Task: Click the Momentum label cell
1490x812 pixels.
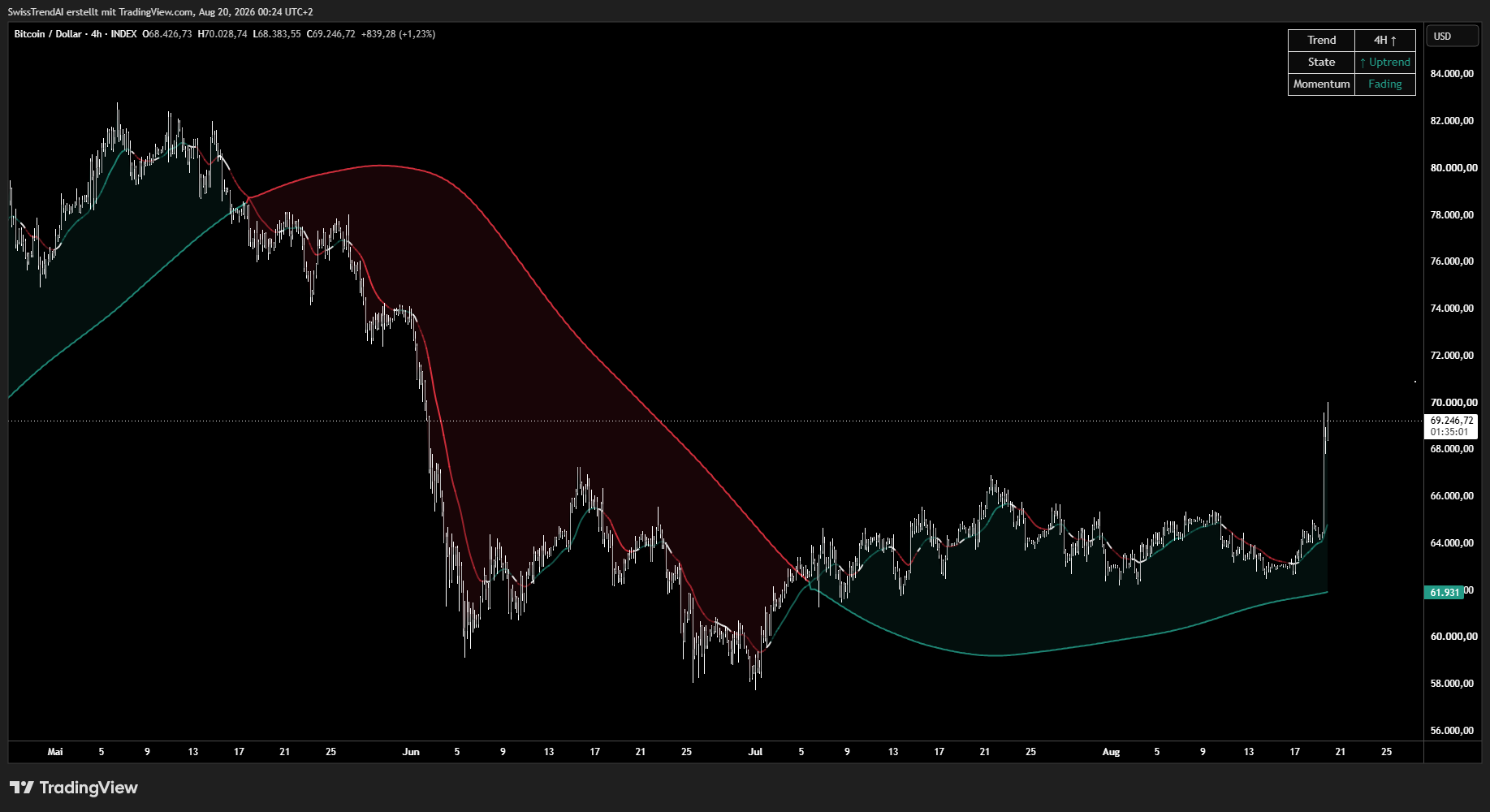Action: click(1321, 84)
